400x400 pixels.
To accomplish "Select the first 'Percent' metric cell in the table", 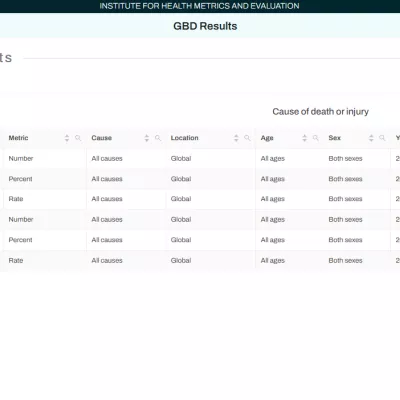I will coord(21,179).
